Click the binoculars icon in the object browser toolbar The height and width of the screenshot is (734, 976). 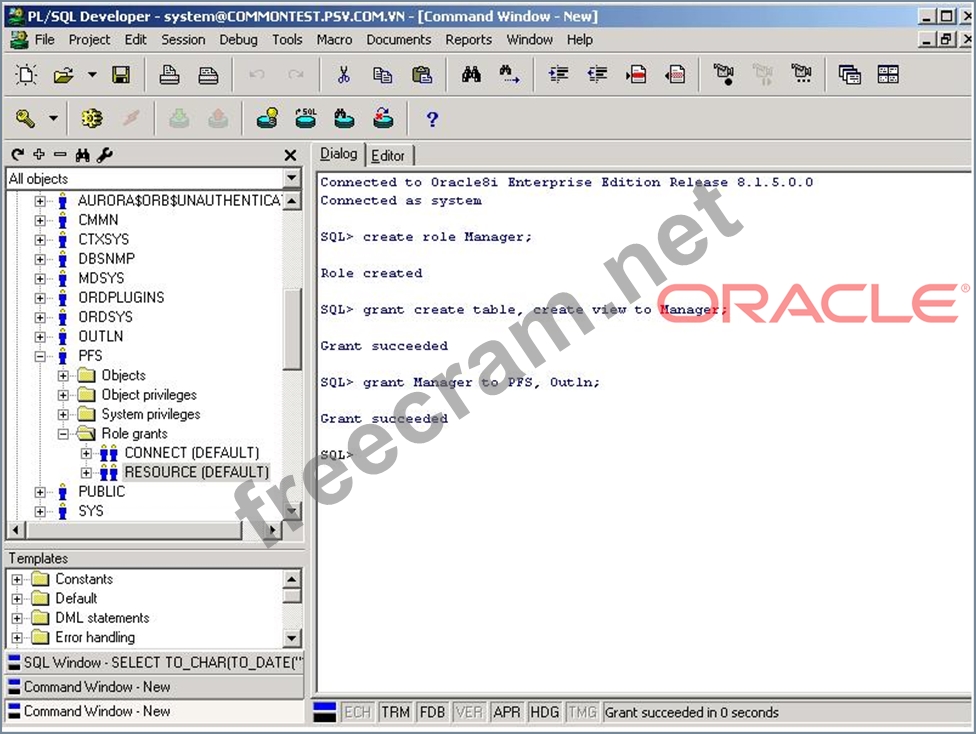[82, 154]
